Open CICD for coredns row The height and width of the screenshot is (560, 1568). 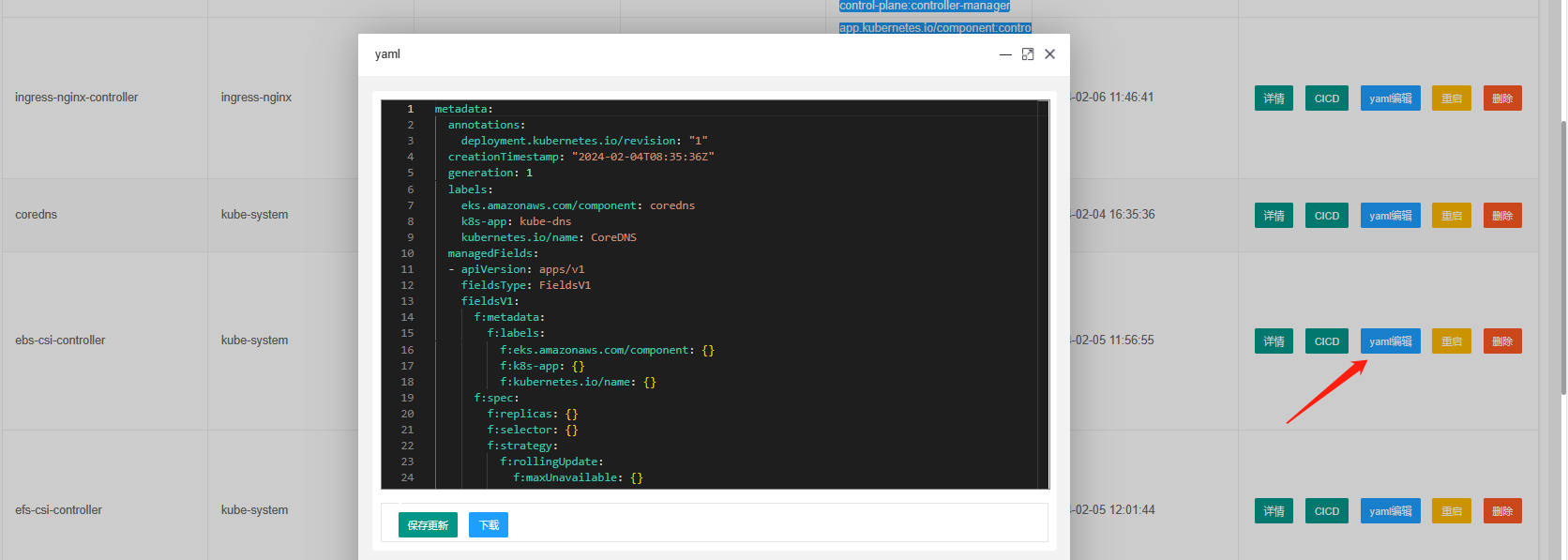pos(1327,216)
